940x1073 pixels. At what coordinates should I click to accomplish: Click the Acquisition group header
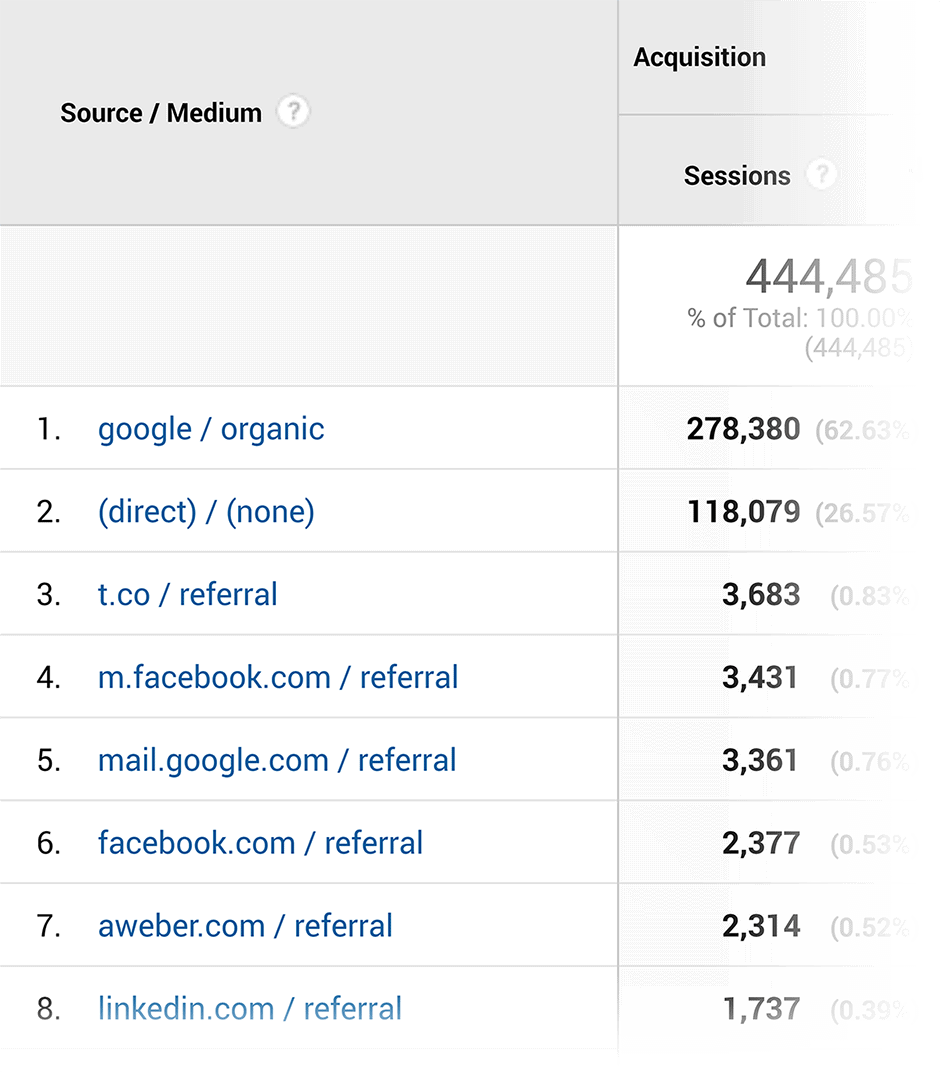coord(699,57)
